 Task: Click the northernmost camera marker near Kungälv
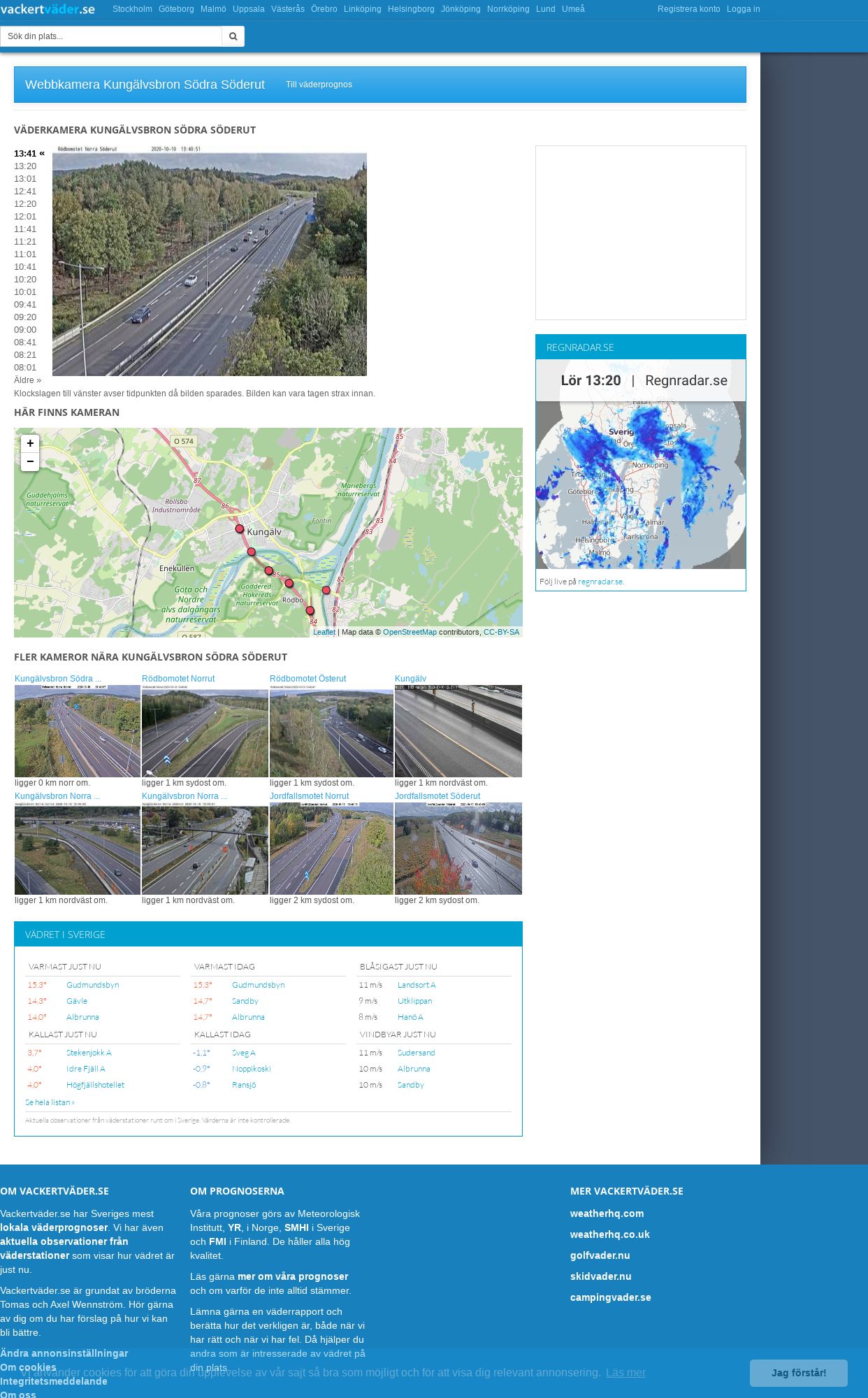click(240, 529)
